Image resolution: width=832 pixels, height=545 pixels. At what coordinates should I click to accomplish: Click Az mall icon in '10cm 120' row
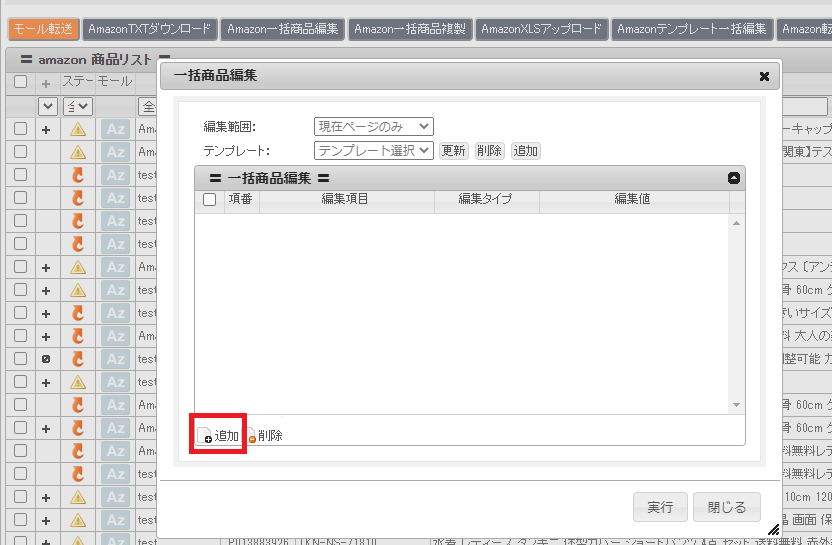(x=115, y=497)
